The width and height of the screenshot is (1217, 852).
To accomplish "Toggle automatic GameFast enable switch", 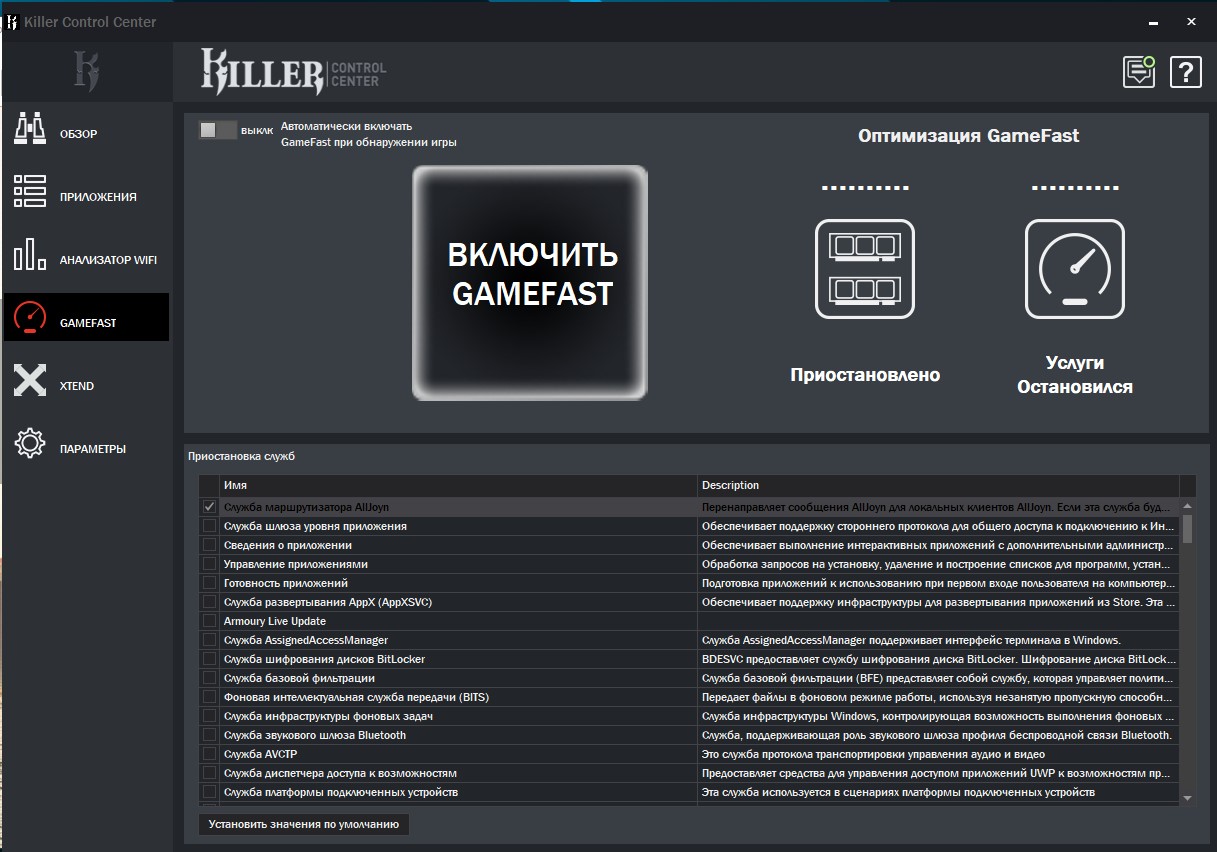I will coord(217,130).
